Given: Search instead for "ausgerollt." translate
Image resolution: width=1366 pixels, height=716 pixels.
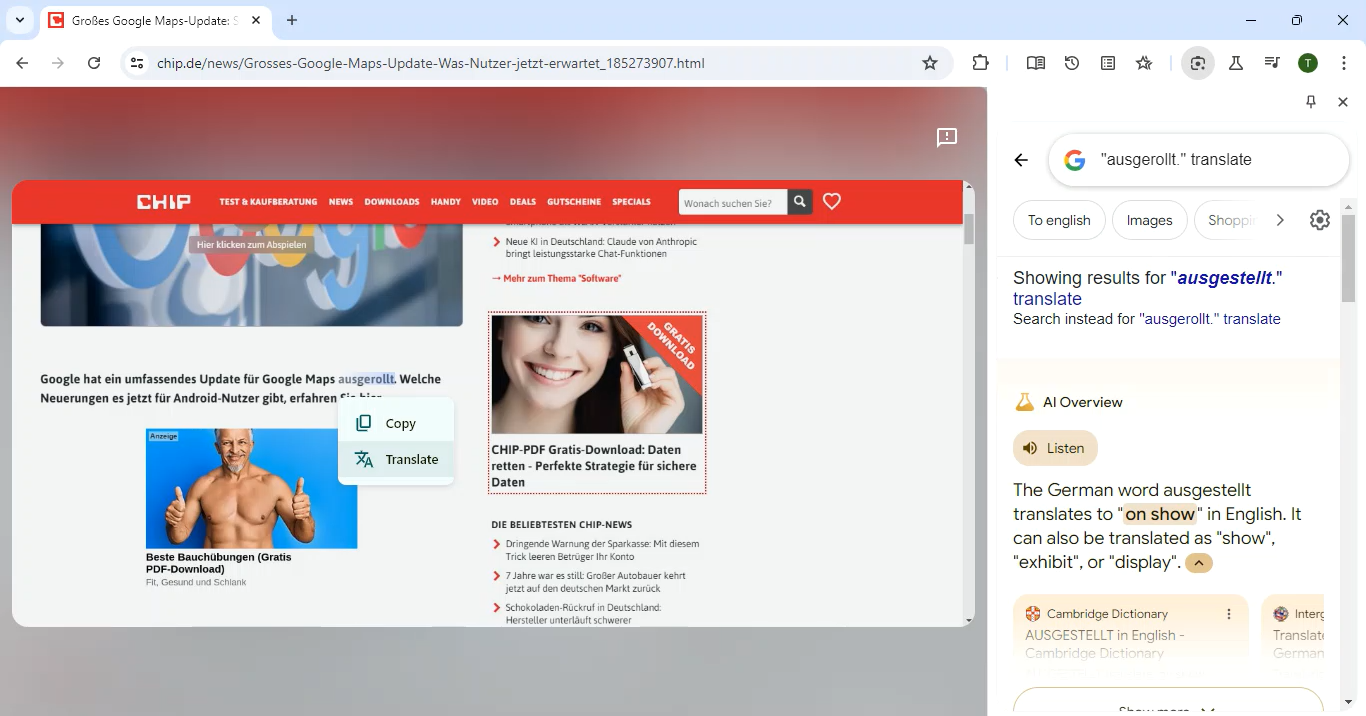Looking at the screenshot, I should (x=1209, y=319).
